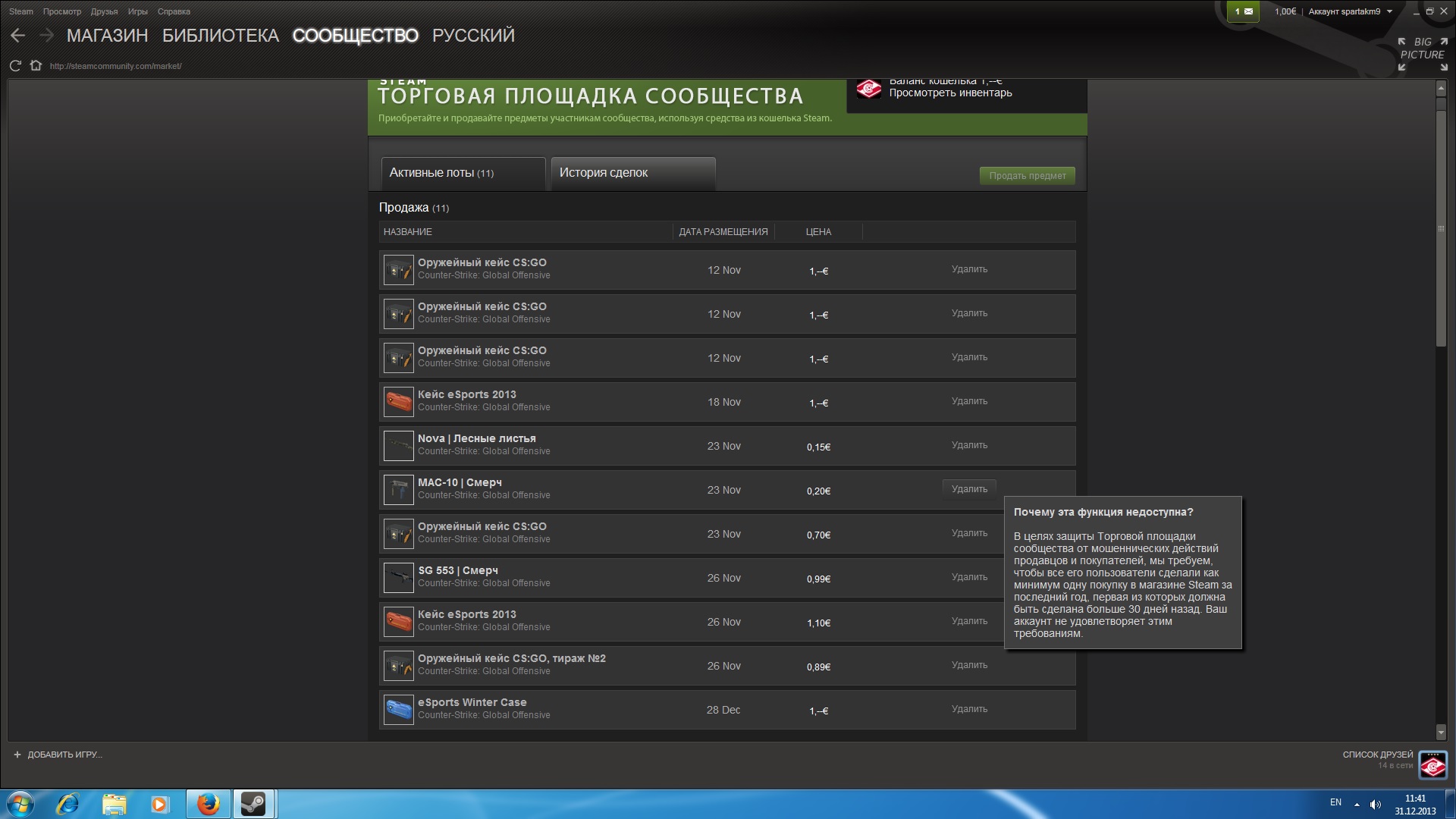Viewport: 1456px width, 819px height.
Task: Sort by ЦЕНА column header
Action: [x=818, y=231]
